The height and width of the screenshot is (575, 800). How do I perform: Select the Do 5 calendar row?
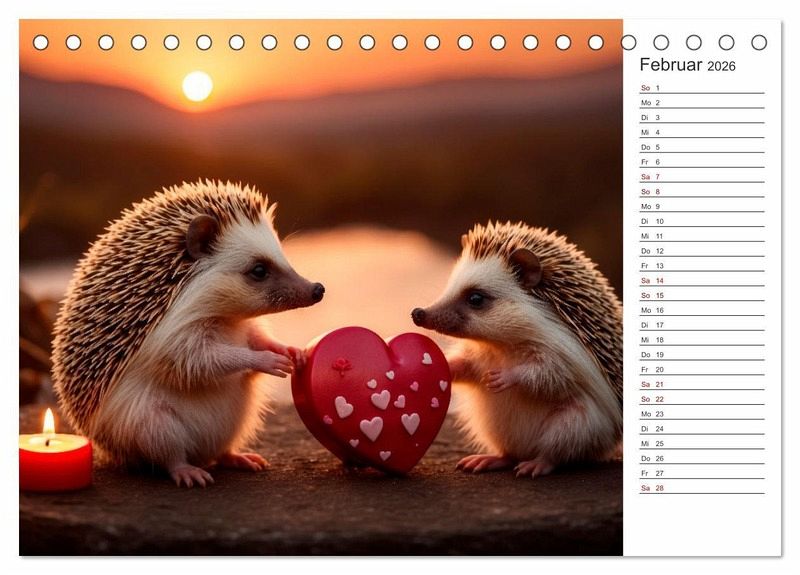702,147
